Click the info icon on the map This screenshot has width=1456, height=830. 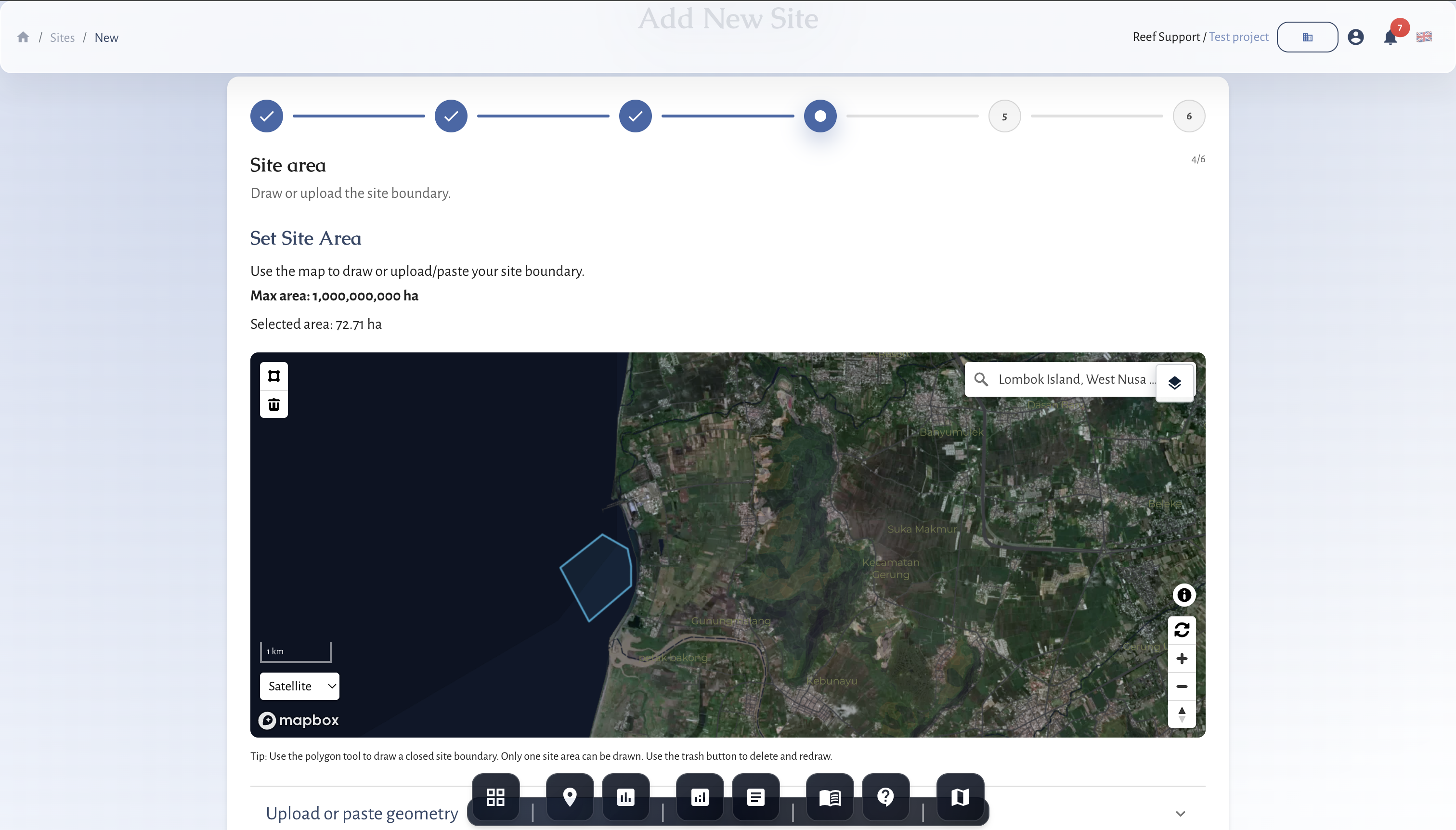tap(1183, 595)
